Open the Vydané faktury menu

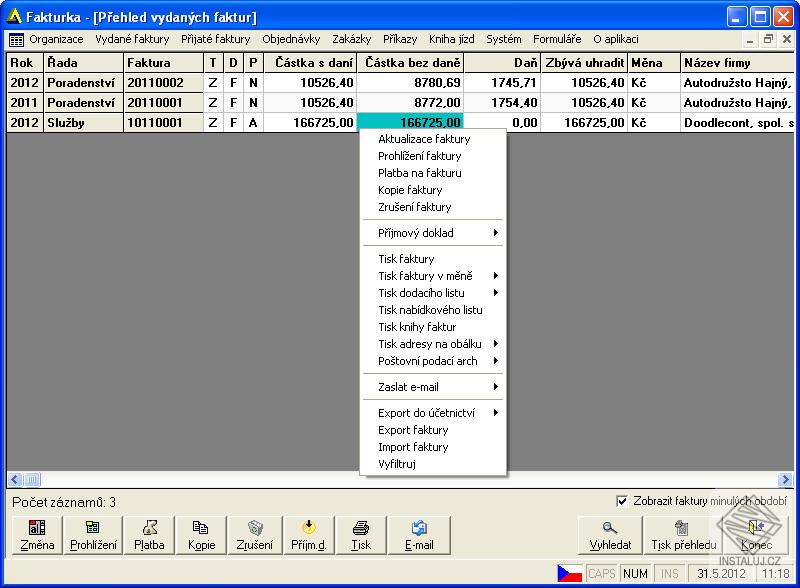132,39
